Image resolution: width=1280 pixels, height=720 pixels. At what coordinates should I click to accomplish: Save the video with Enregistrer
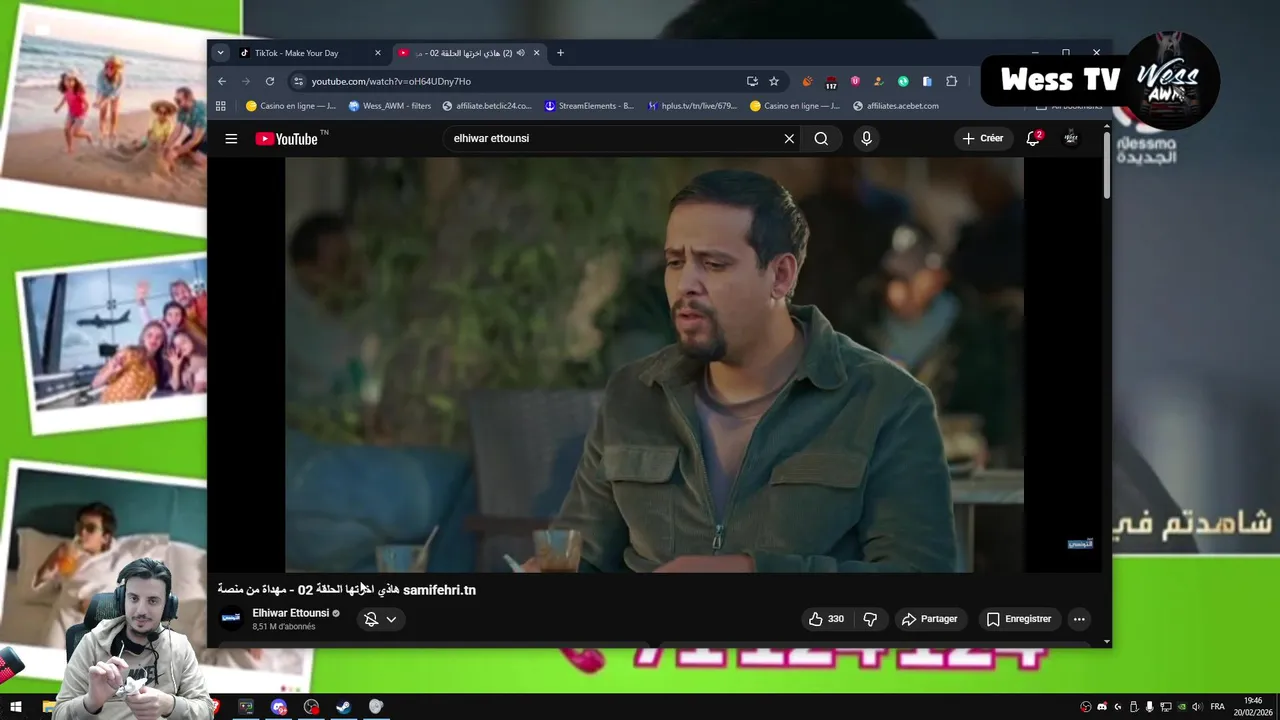1019,619
